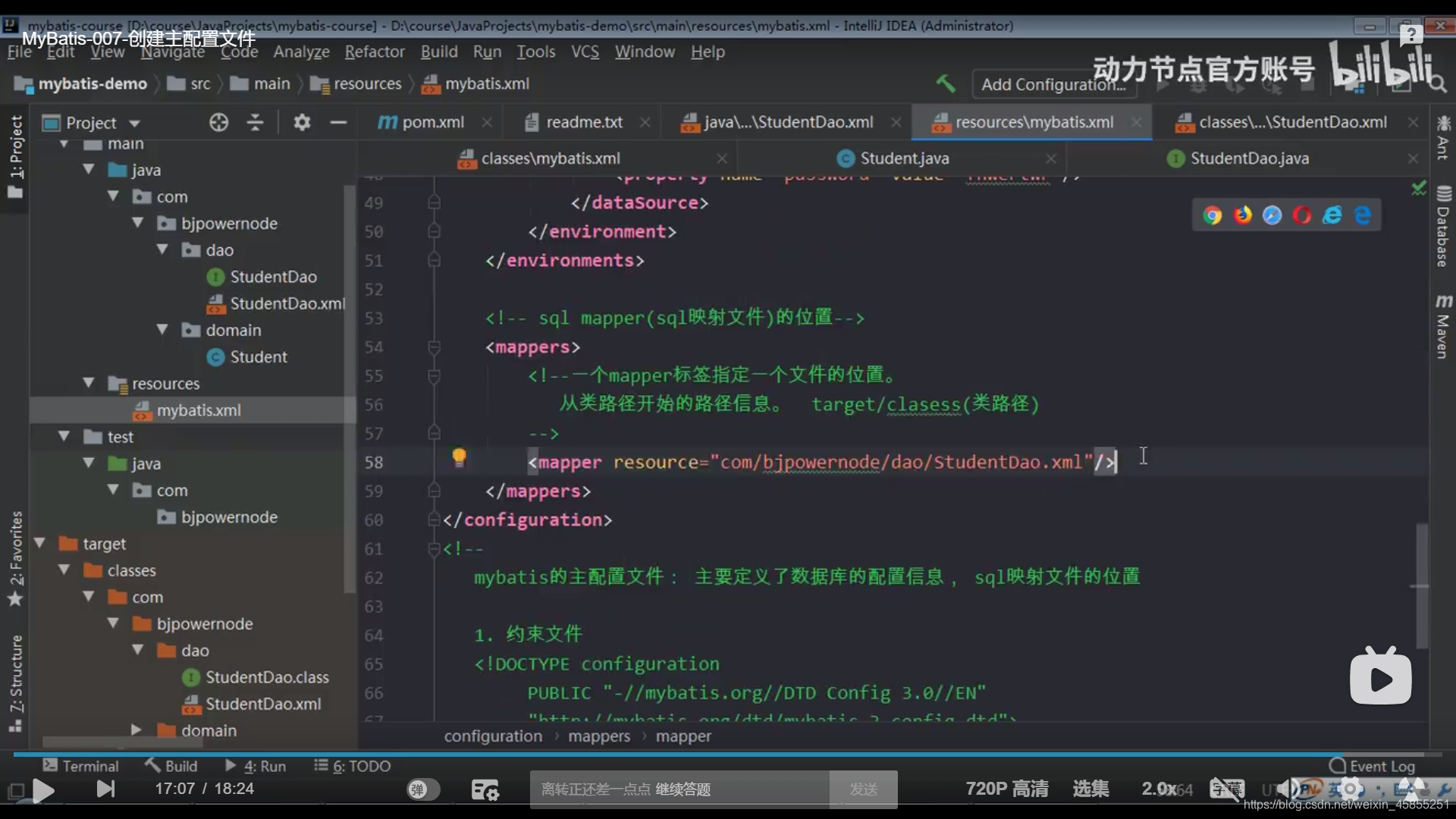Screen dimensions: 1456x819
Task: Play the video
Action: coord(43,790)
